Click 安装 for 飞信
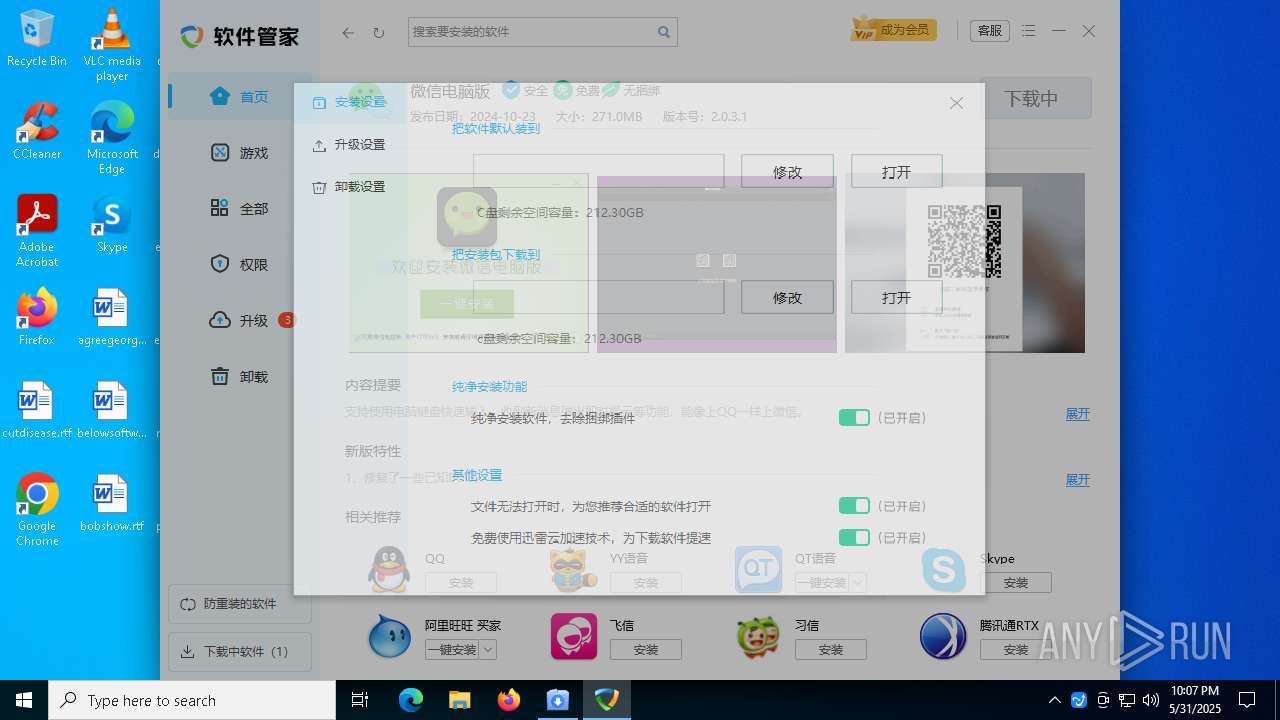Image resolution: width=1280 pixels, height=720 pixels. click(646, 650)
